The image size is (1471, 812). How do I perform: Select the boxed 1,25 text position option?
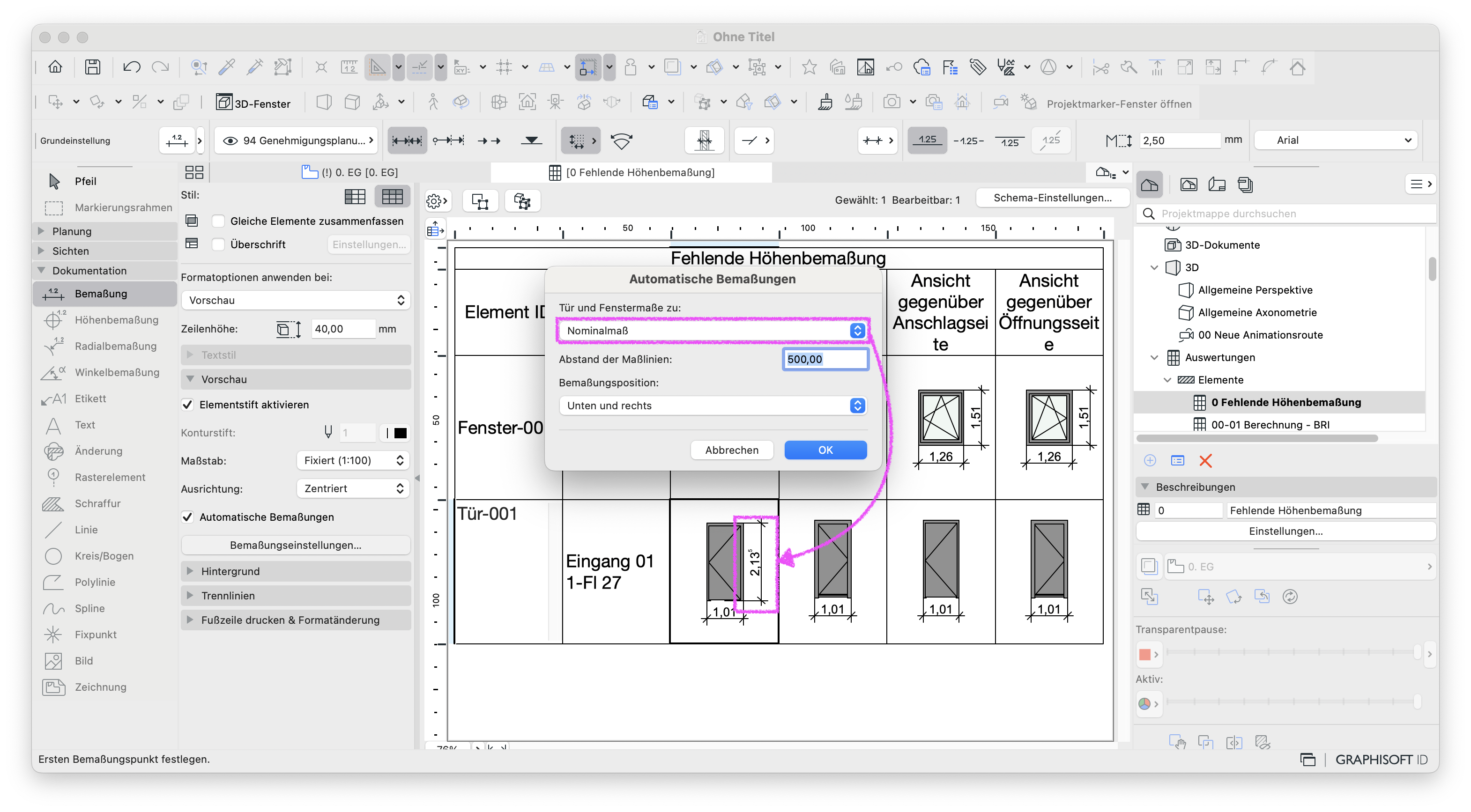click(x=927, y=140)
